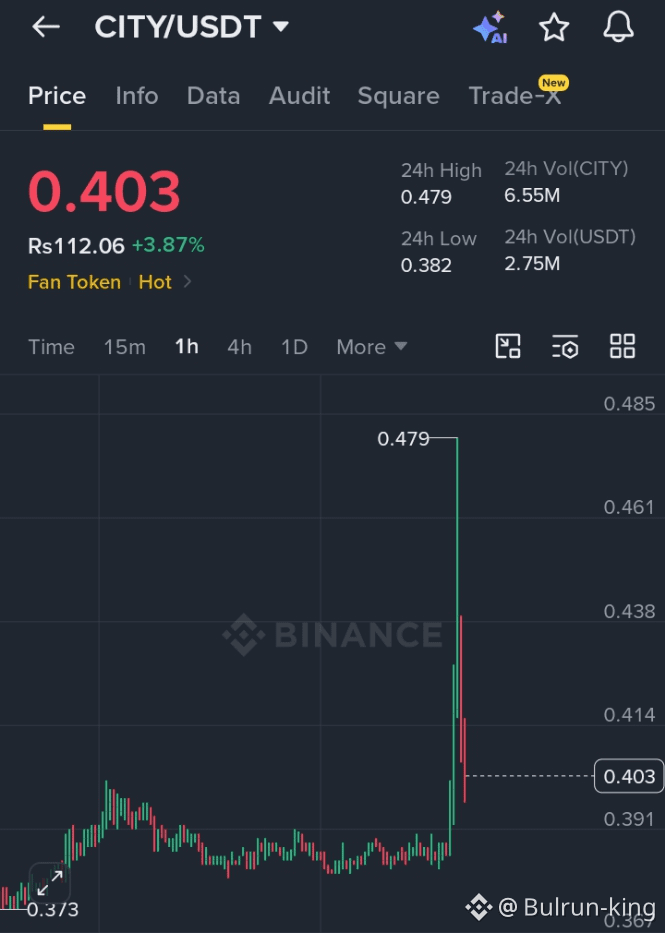Click the 0.403 current price marker
This screenshot has width=665, height=933.
629,776
